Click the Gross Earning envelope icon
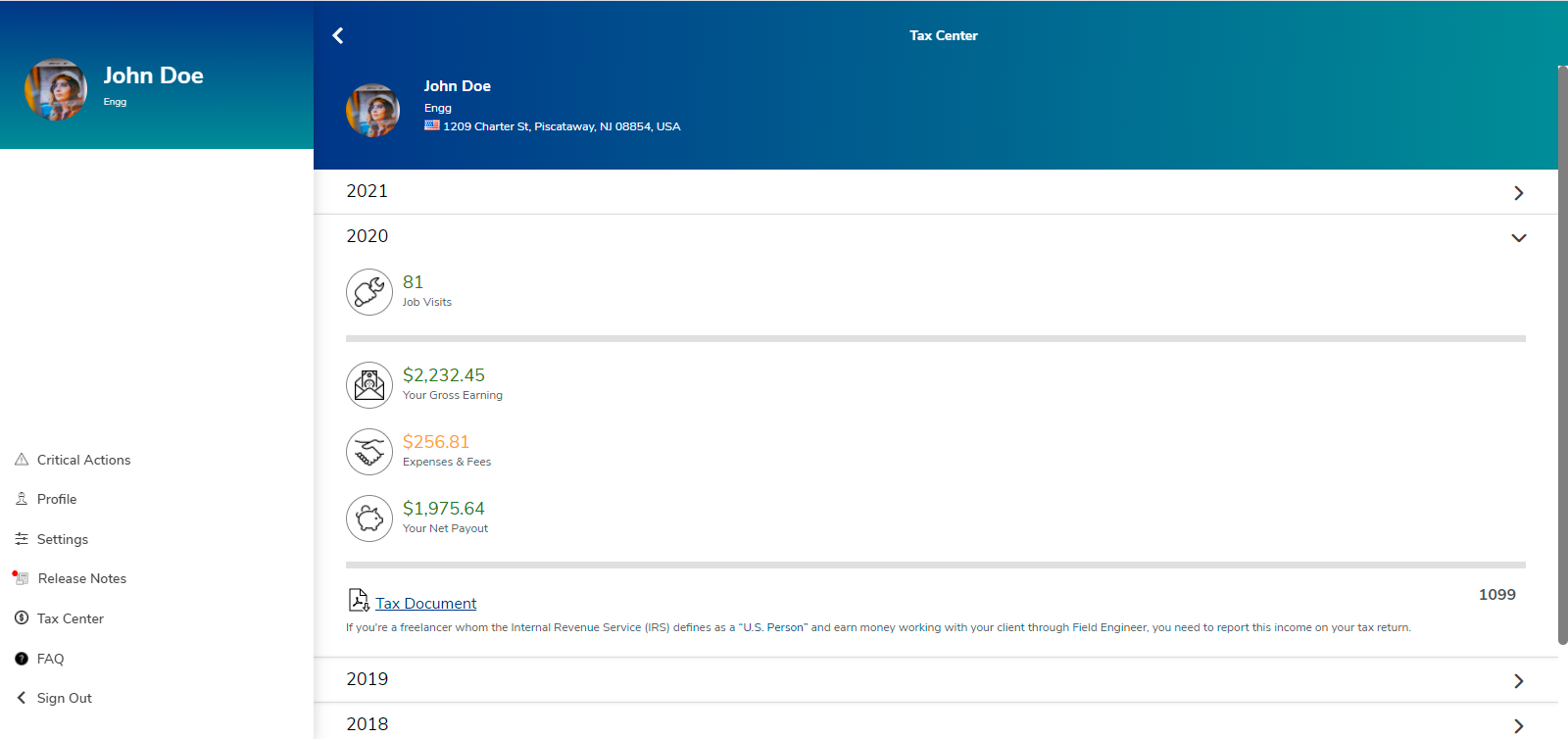1568x739 pixels. [x=369, y=385]
